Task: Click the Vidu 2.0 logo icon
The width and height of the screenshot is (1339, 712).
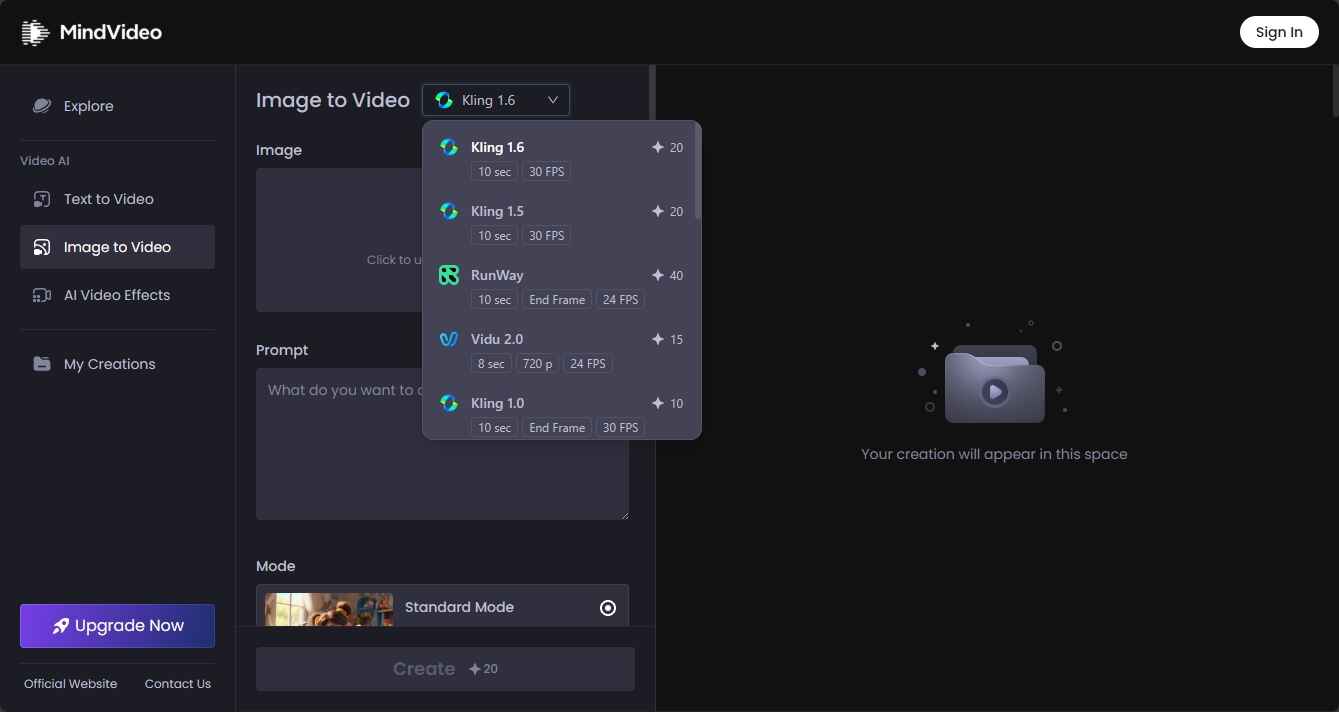Action: tap(449, 339)
